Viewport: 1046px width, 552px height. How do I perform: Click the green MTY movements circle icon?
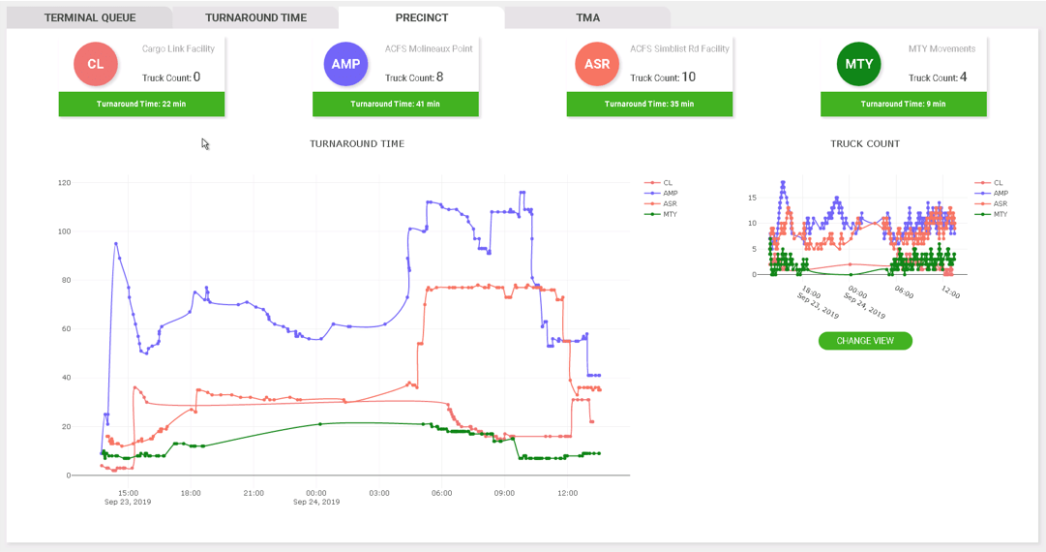[x=859, y=64]
